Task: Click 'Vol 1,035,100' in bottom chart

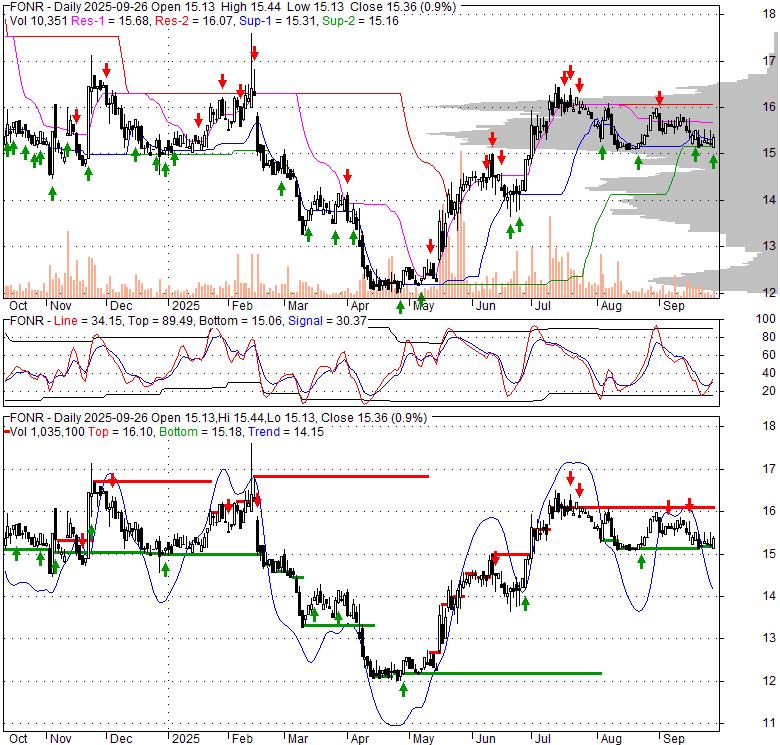Action: point(47,432)
